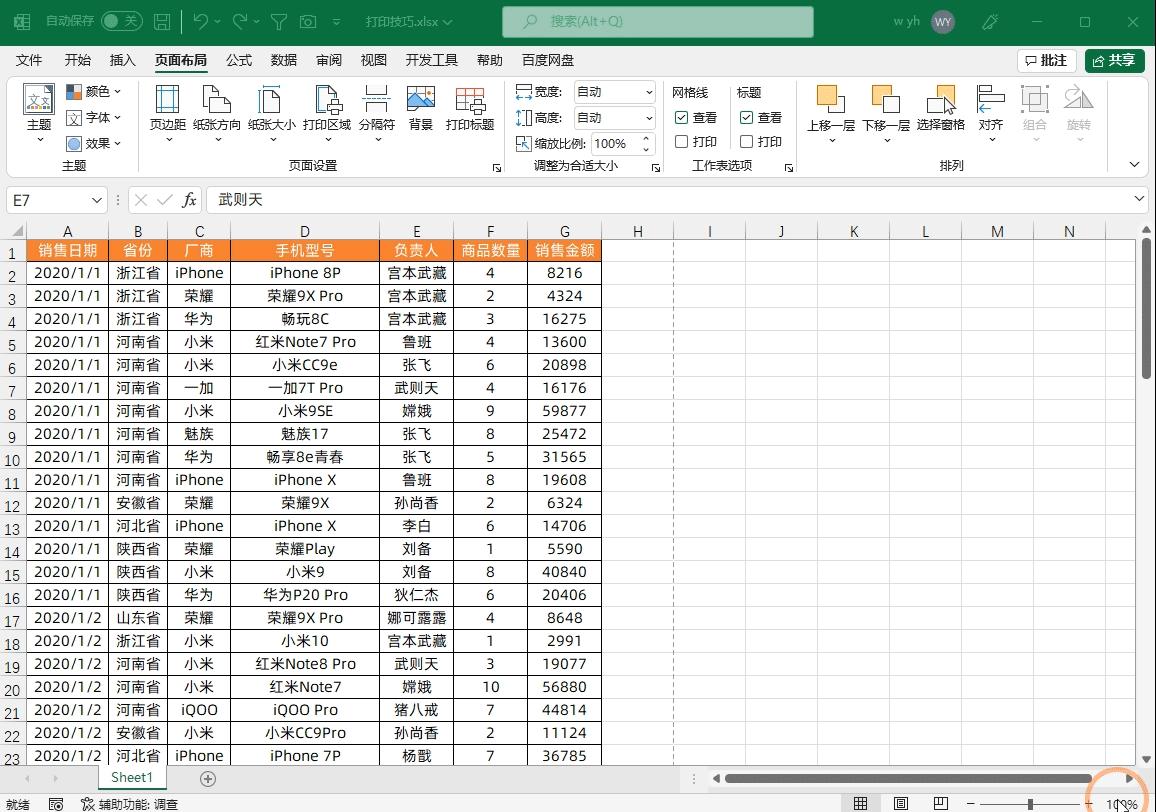This screenshot has height=812, width=1156.
Task: Click the 批注 (Comments) button
Action: (x=1046, y=60)
